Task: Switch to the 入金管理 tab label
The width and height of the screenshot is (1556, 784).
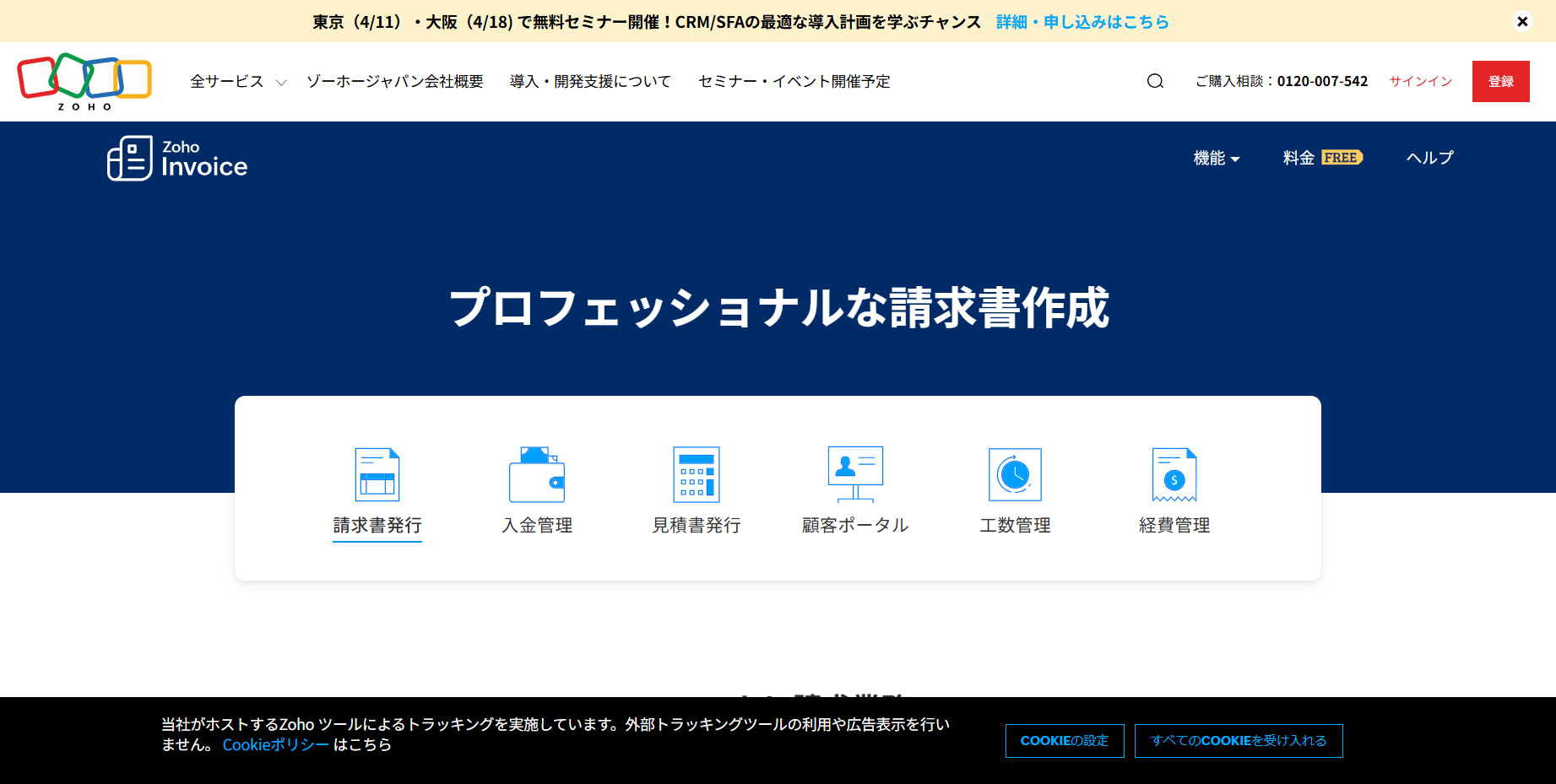Action: pos(537,525)
